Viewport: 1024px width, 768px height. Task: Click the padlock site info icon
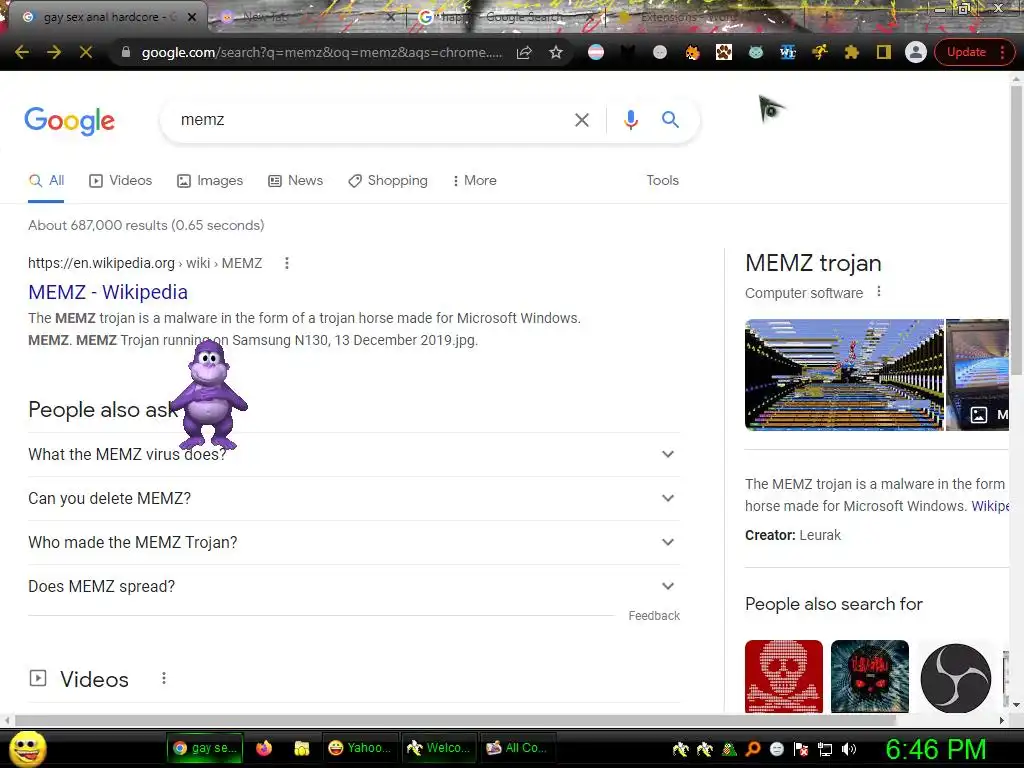(126, 52)
